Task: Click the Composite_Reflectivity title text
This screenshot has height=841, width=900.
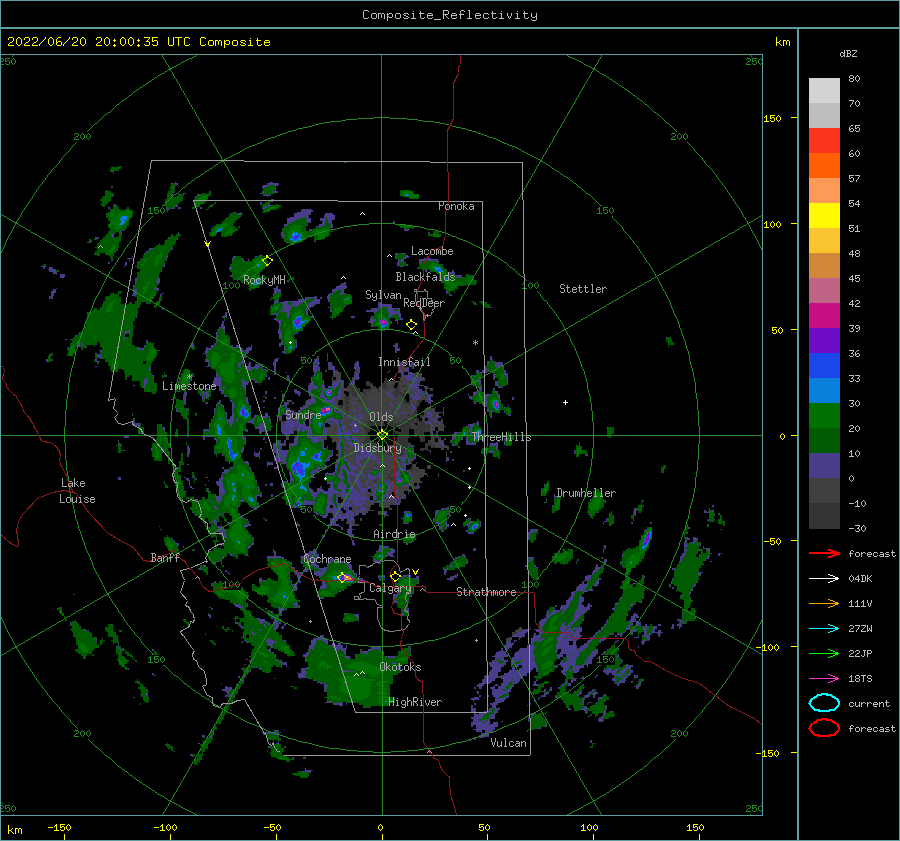Action: 450,15
